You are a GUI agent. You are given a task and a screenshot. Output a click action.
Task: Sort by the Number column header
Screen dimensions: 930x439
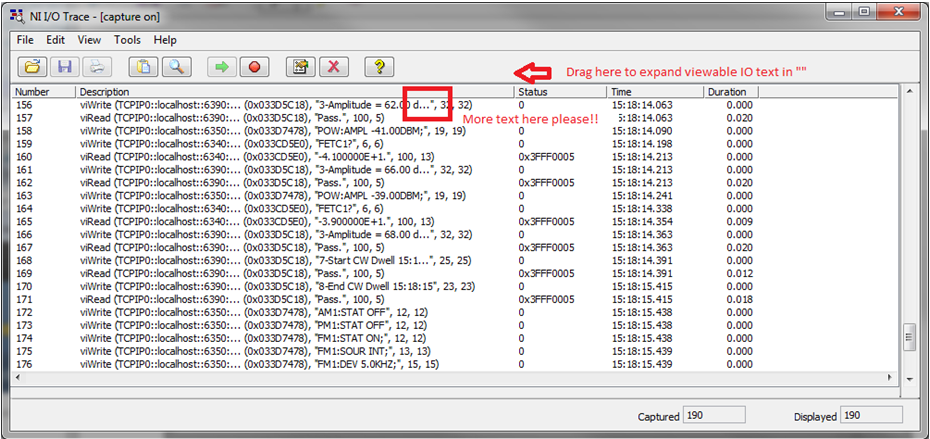click(x=44, y=92)
